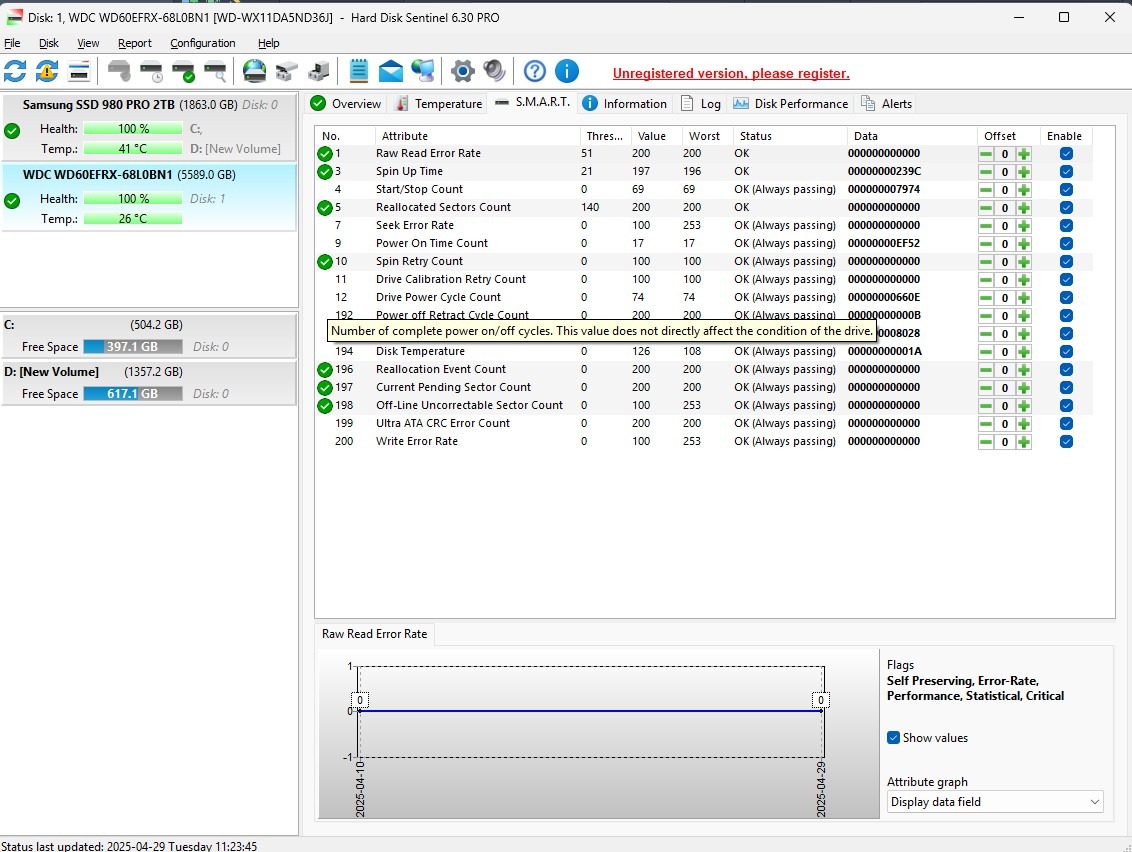Click the blue notepad report icon
Viewport: 1132px width, 852px height.
coord(359,71)
